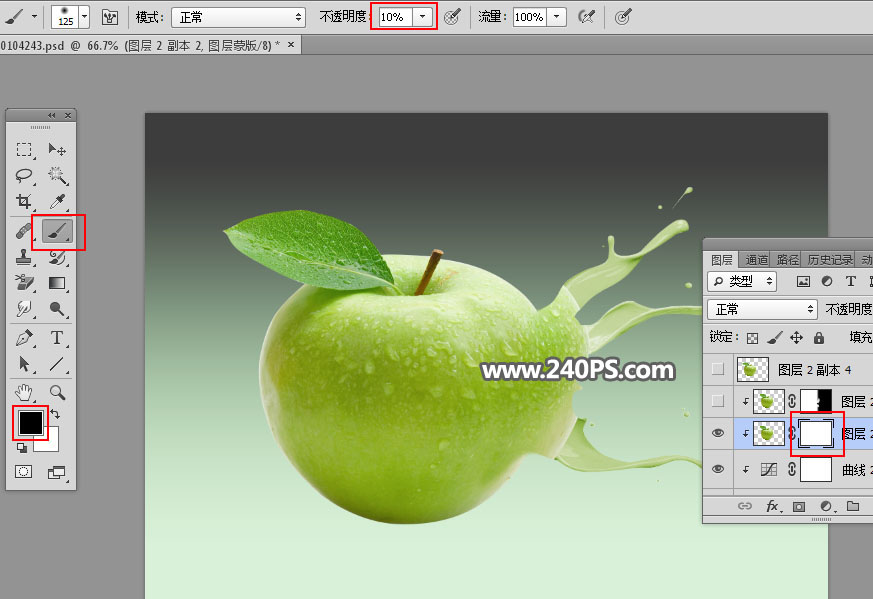Enable airbrush mode
873x599 pixels.
pos(586,17)
